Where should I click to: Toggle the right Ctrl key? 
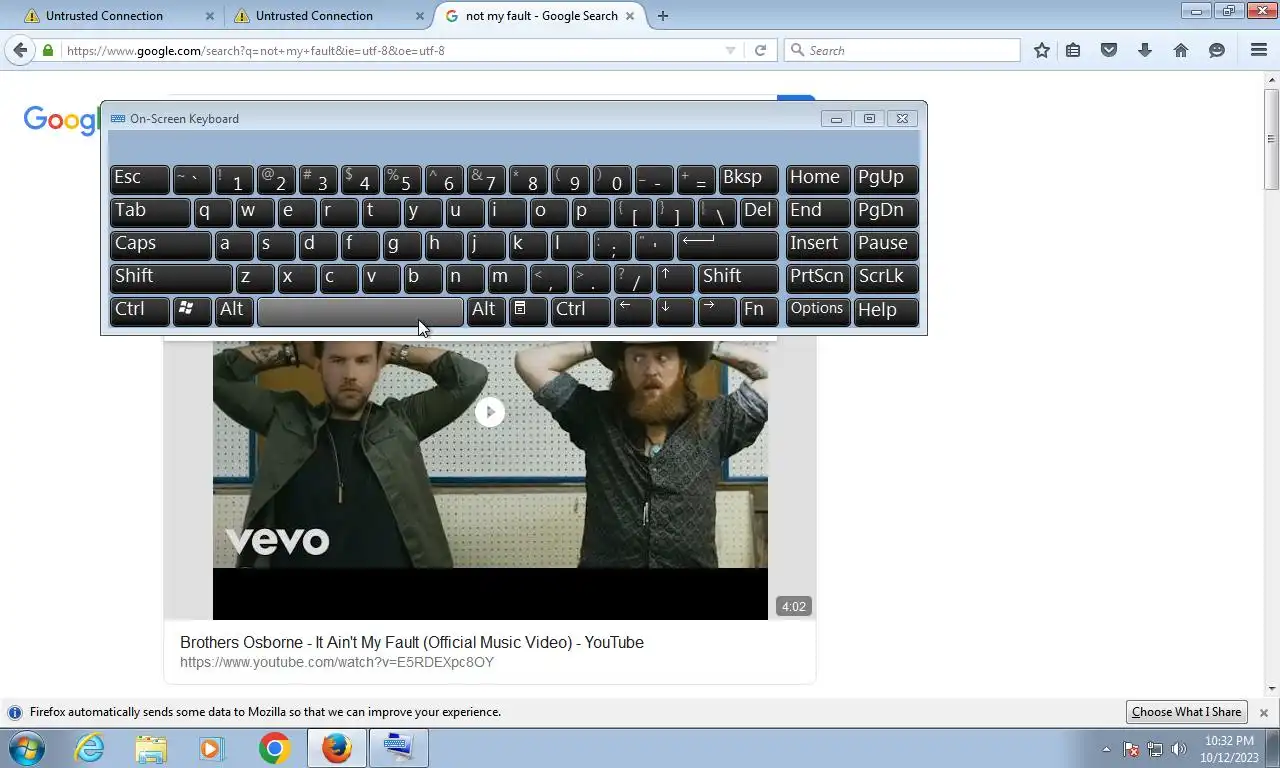click(580, 310)
